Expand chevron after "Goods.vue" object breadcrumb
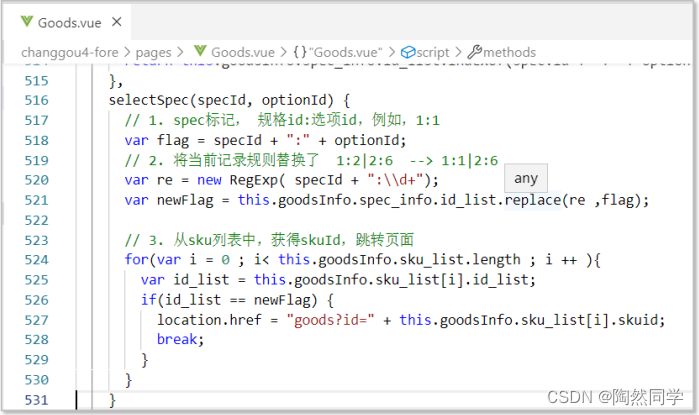The height and width of the screenshot is (415, 699). click(x=392, y=53)
